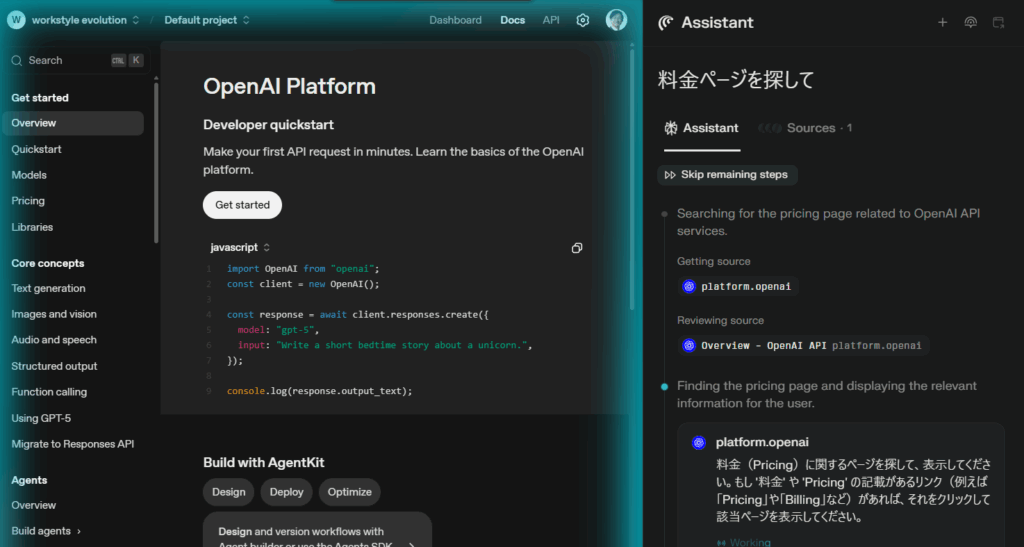Change the javascript code language dropdown
The height and width of the screenshot is (547, 1024).
pos(240,247)
